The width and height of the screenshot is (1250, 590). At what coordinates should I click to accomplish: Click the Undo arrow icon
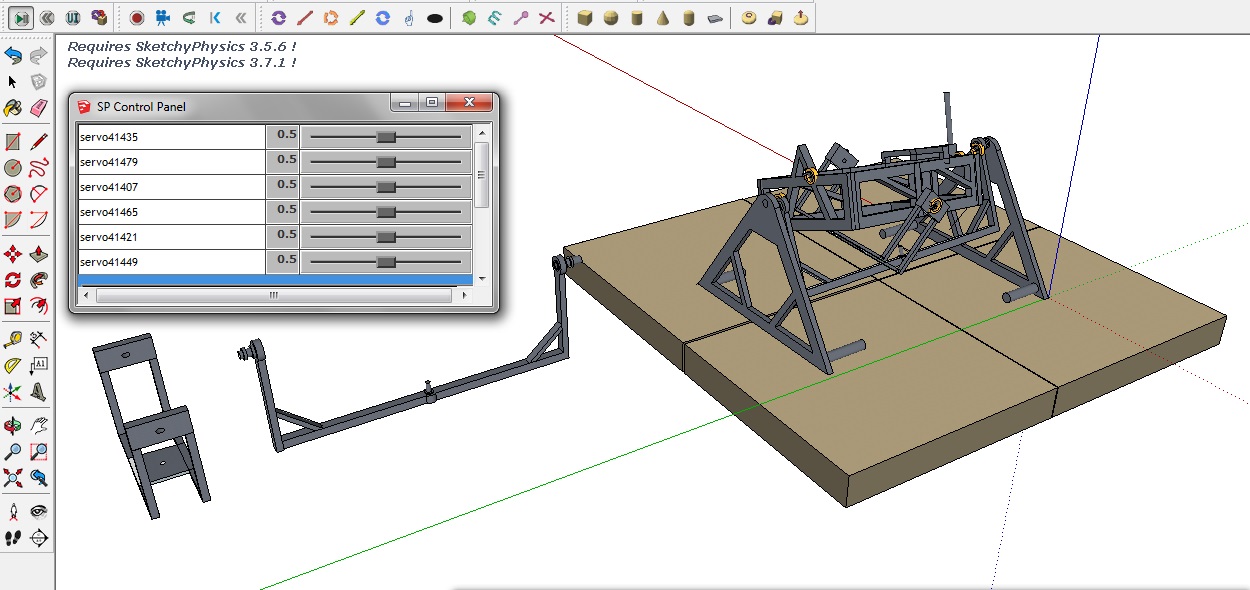click(x=13, y=55)
